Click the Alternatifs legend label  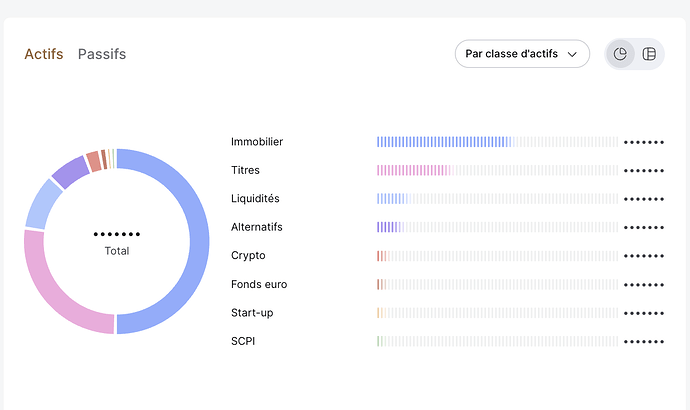[x=257, y=227]
